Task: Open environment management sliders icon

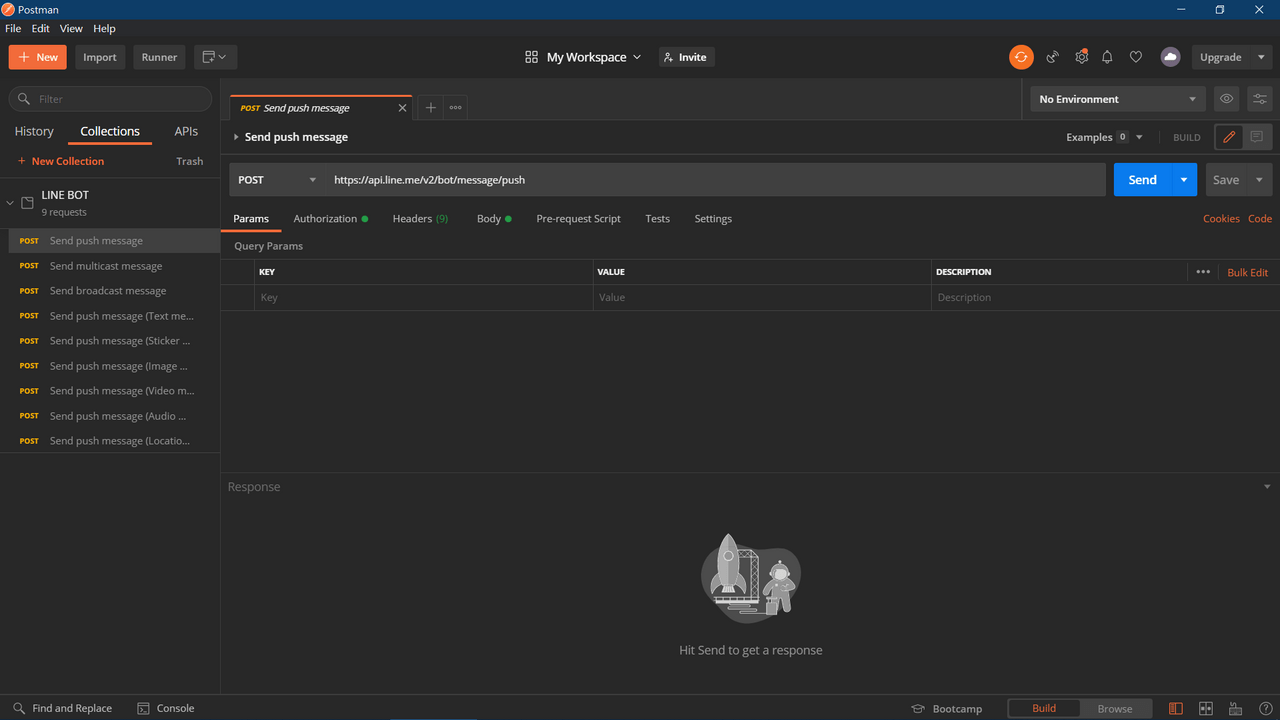Action: 1259,99
